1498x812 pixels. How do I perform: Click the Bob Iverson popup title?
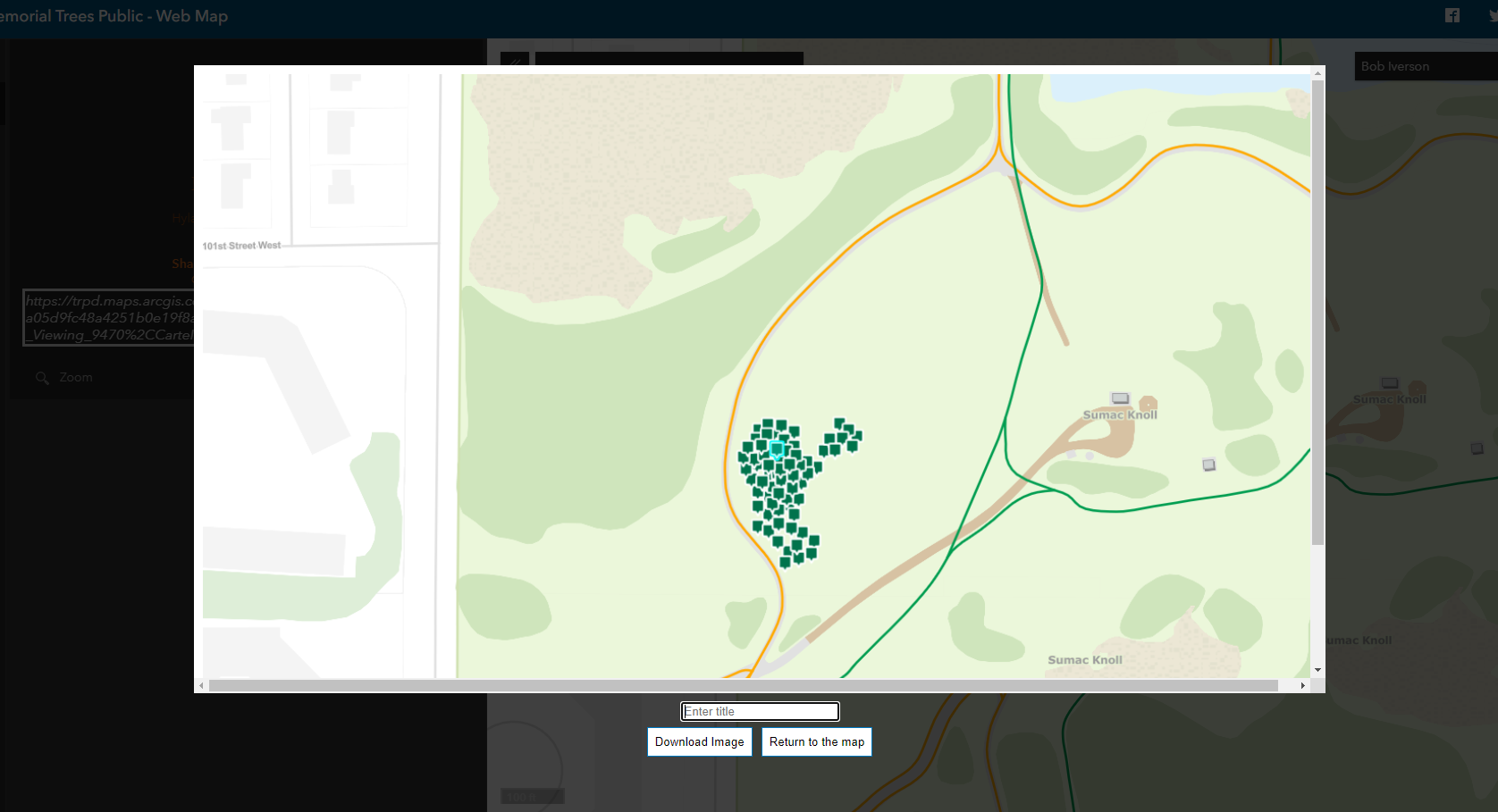[x=1395, y=66]
